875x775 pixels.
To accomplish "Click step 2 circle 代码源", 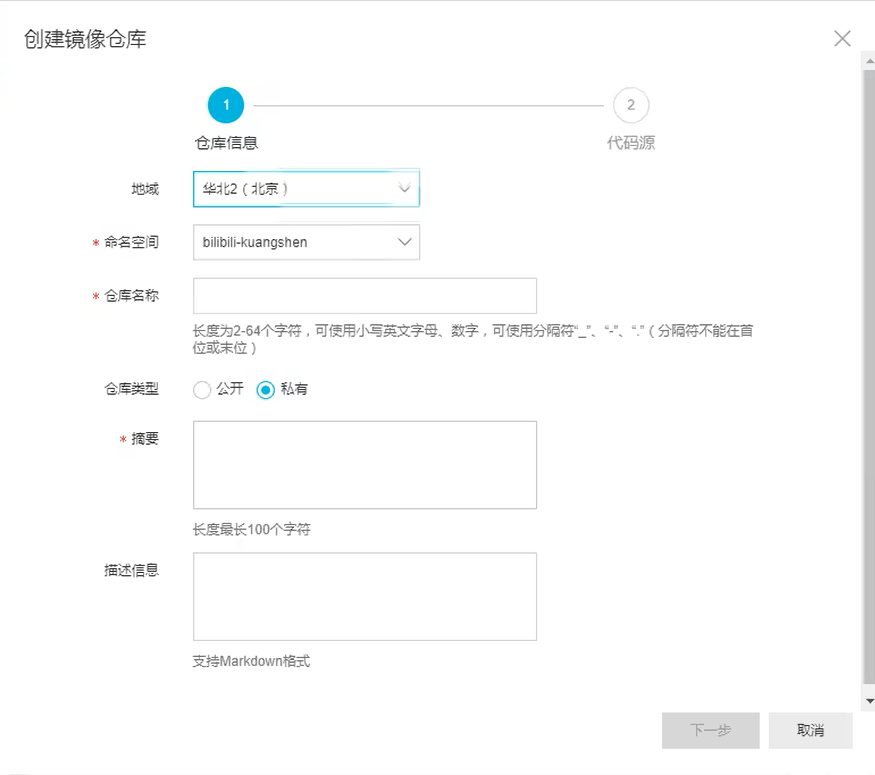I will coord(631,105).
